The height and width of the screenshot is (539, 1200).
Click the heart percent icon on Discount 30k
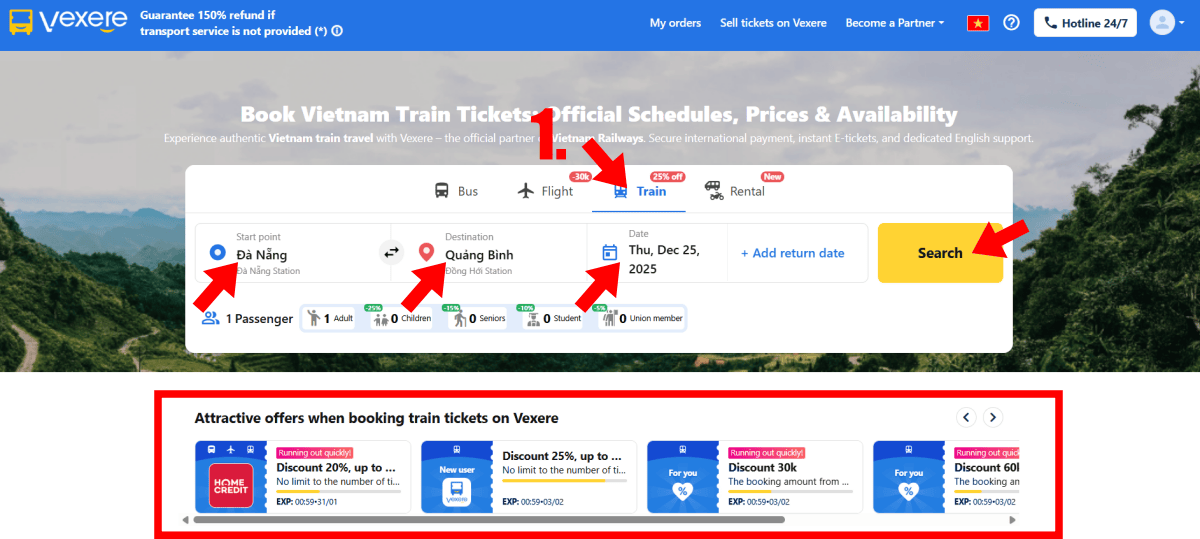tap(681, 490)
